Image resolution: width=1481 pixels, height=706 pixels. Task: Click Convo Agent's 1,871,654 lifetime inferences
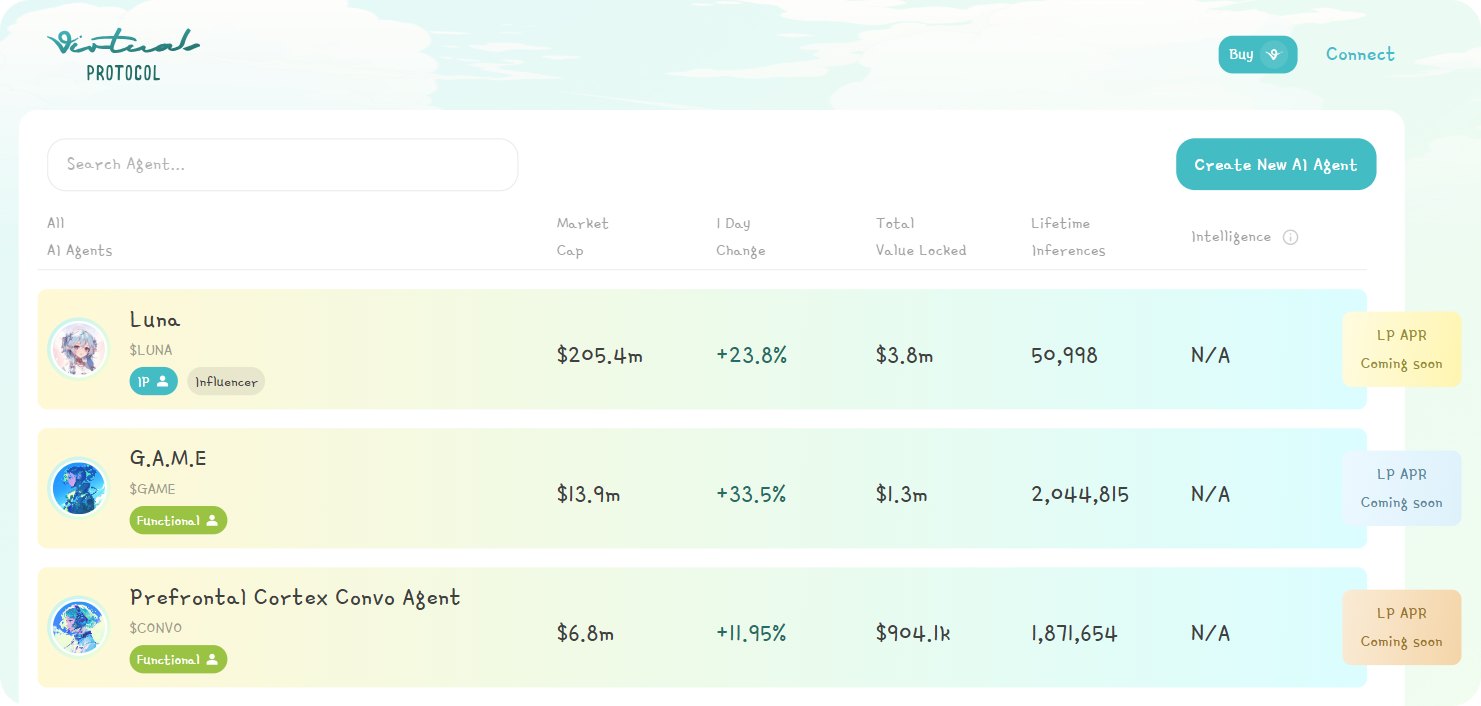tap(1074, 633)
